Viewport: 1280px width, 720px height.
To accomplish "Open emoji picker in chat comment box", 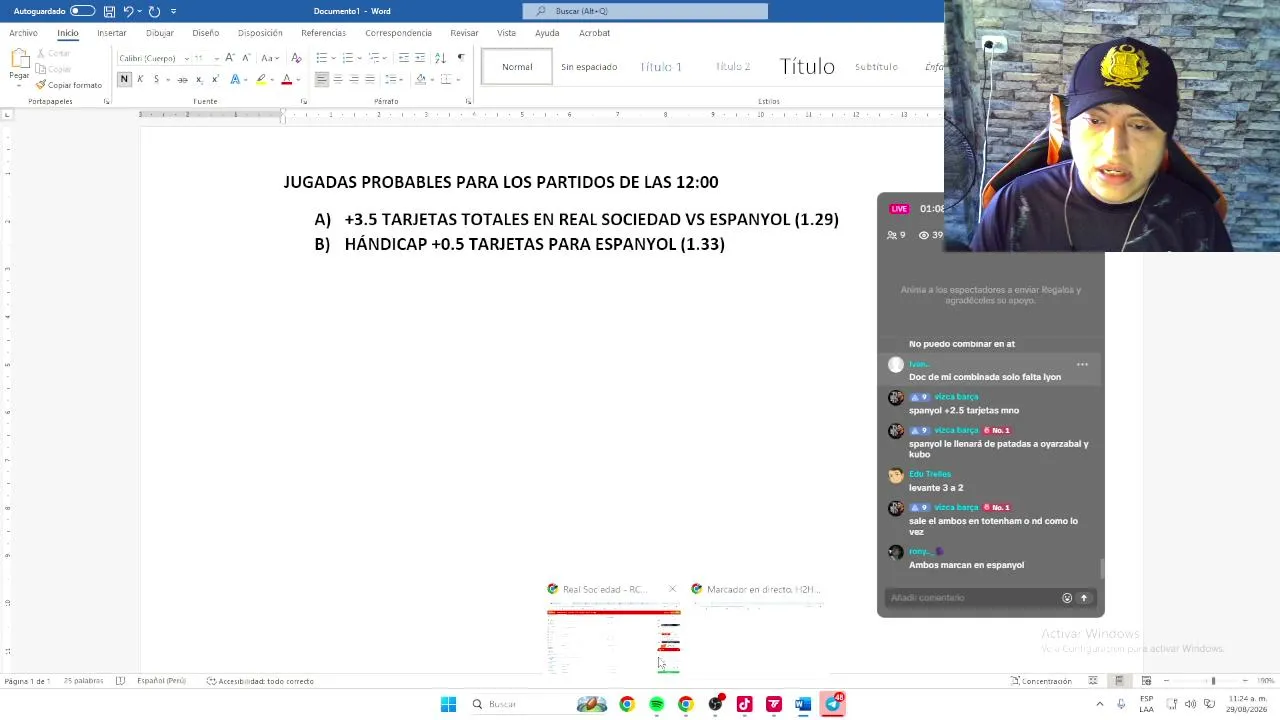I will pyautogui.click(x=1067, y=598).
